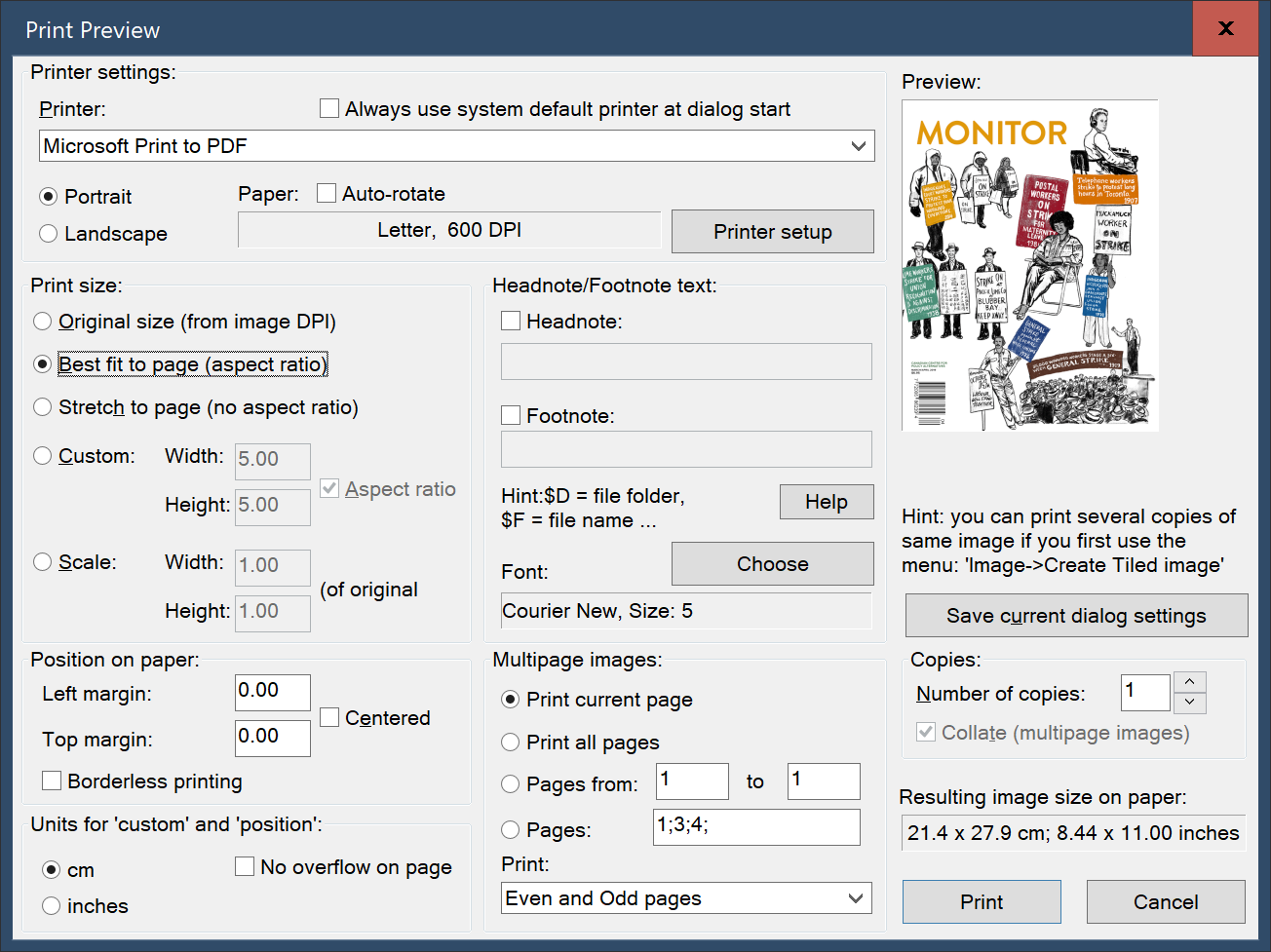
Task: Click the Print button
Action: [981, 901]
